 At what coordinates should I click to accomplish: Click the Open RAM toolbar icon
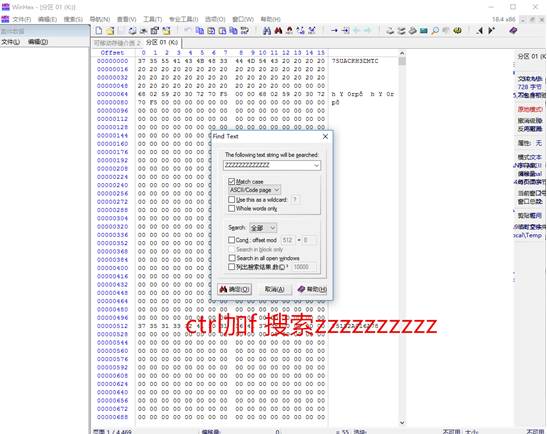(413, 31)
